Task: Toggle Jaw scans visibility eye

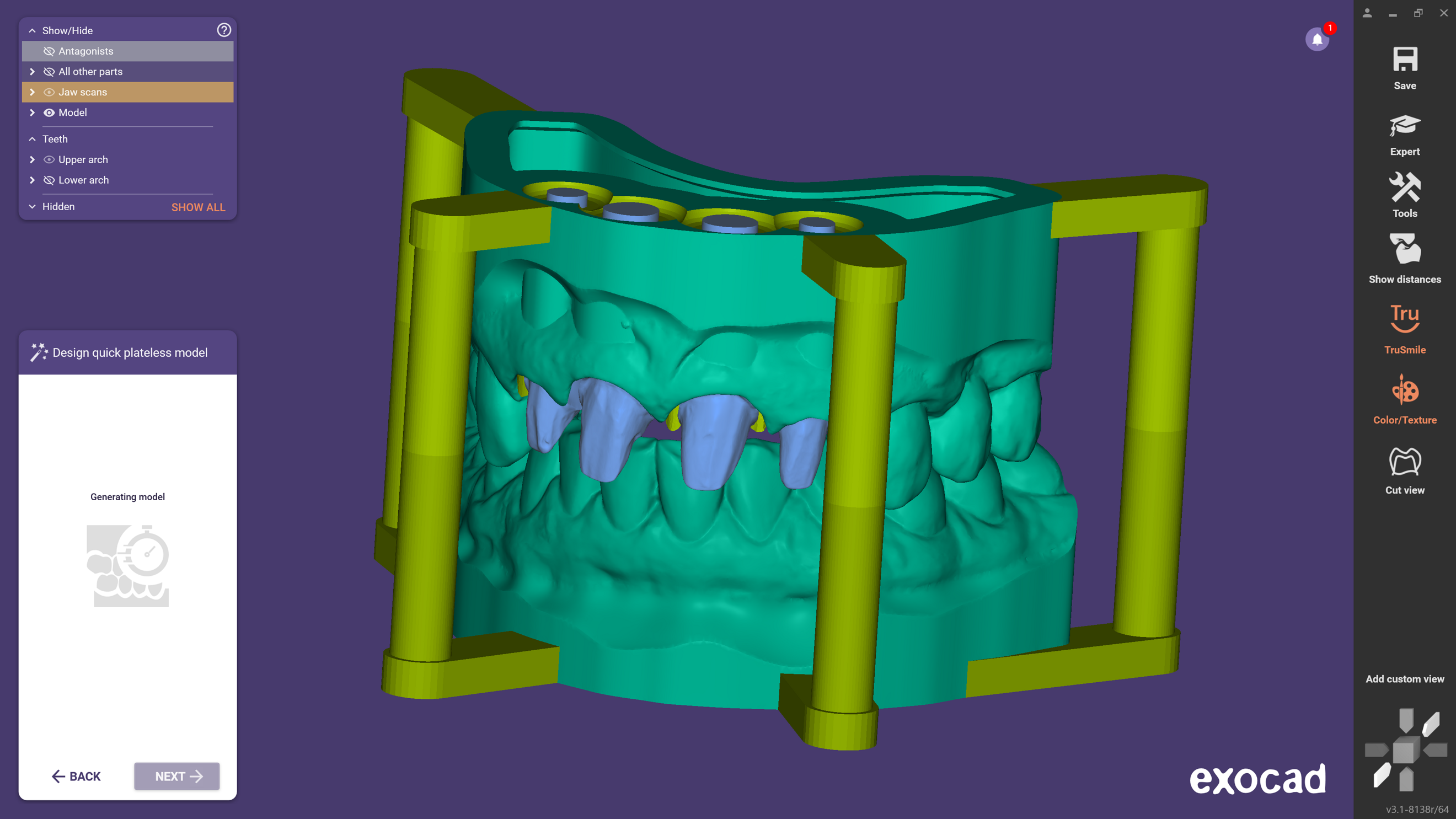Action: pos(49,92)
